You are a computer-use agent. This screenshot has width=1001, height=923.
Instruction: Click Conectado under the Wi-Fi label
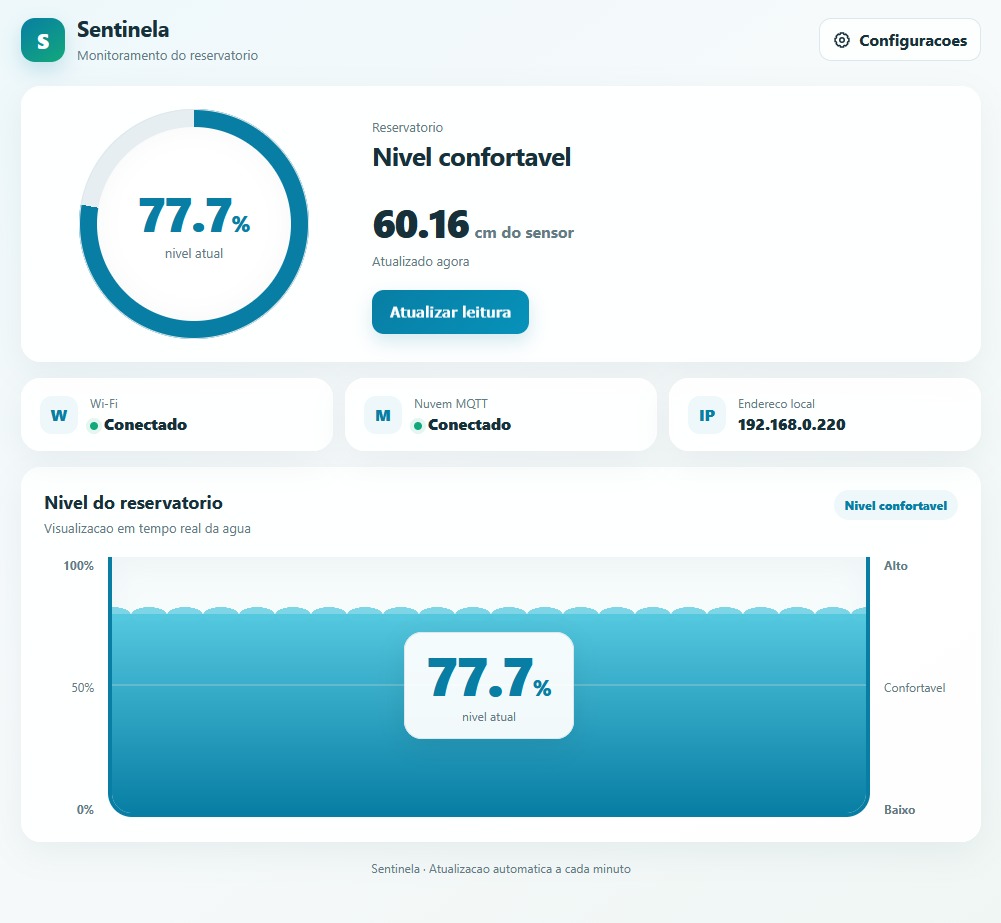tap(146, 425)
